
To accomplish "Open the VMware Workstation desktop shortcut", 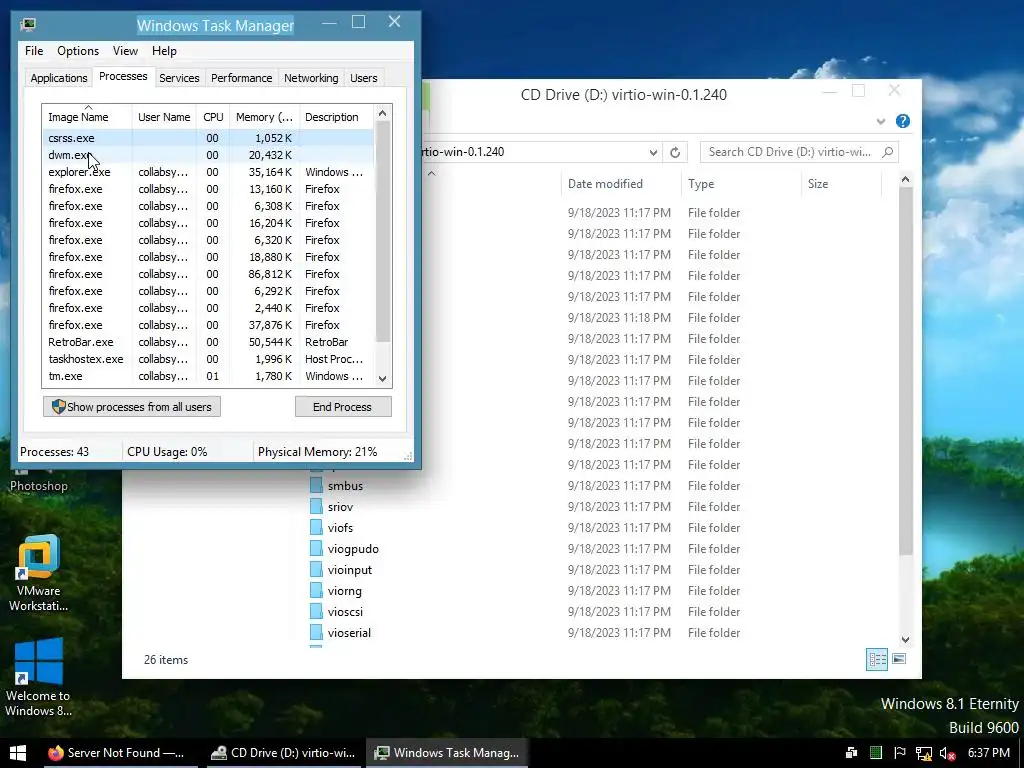I will (39, 573).
